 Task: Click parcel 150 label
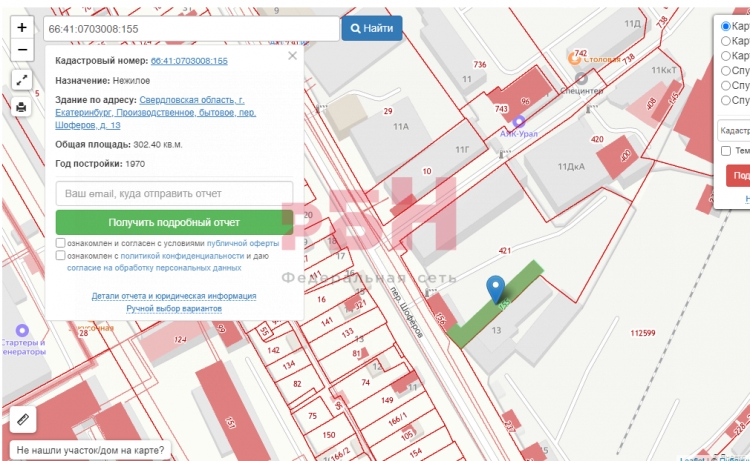pyautogui.click(x=329, y=435)
